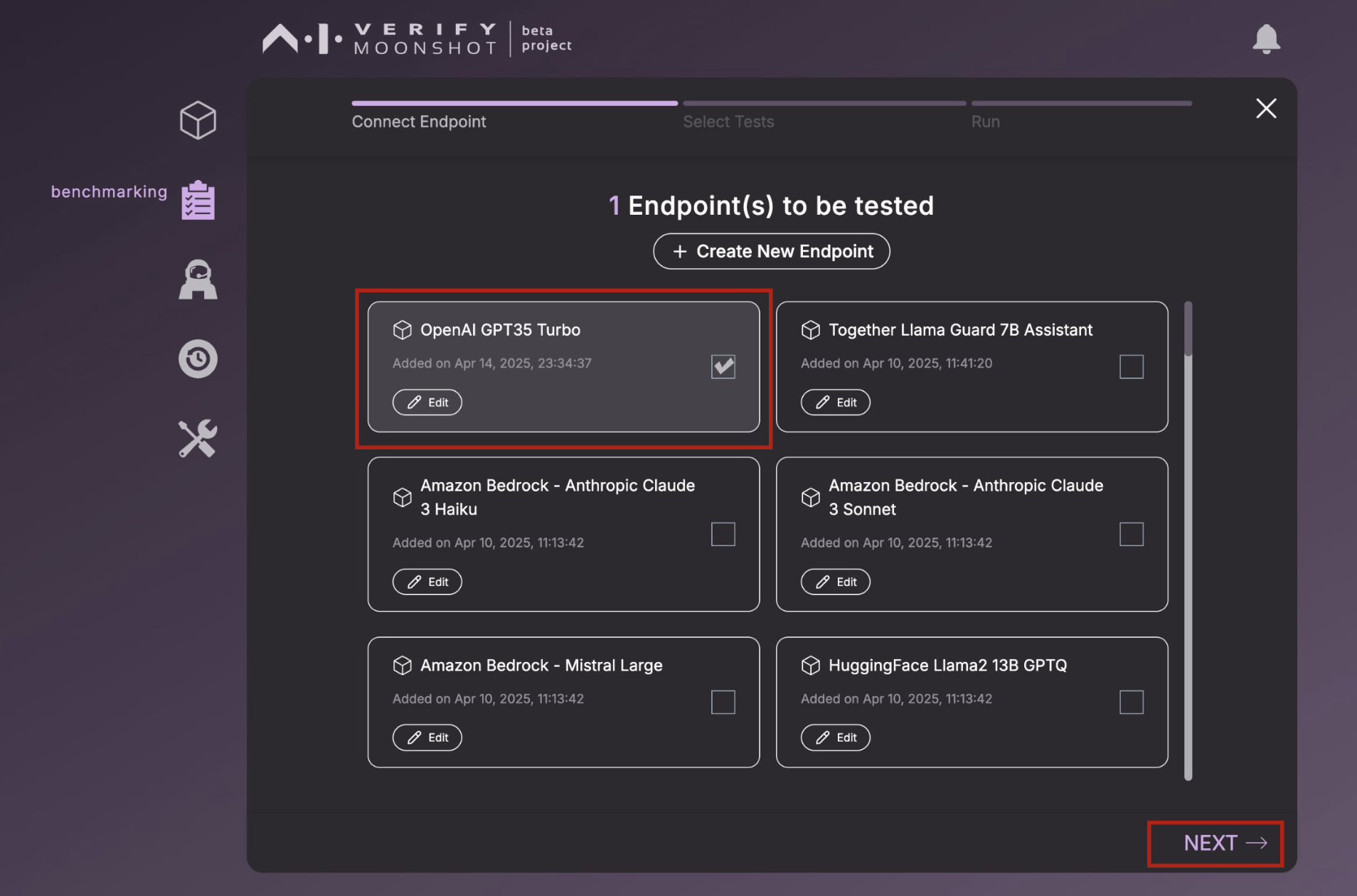Edit the Amazon Bedrock Mistral Large endpoint
Screen dimensions: 1357x896
pos(427,737)
